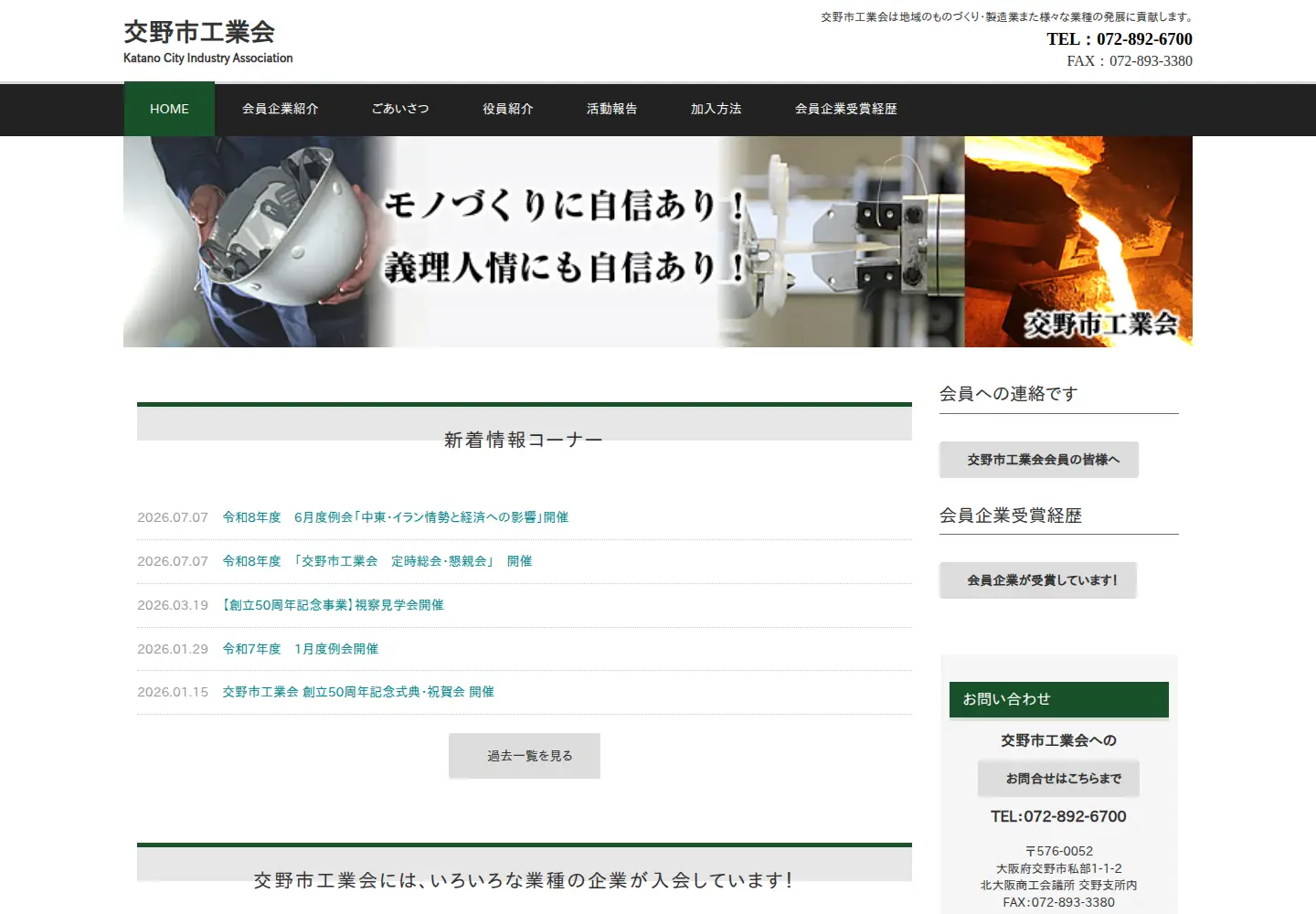Viewport: 1316px width, 914px height.
Task: Click the 2026.03.19 date entry
Action: [173, 605]
